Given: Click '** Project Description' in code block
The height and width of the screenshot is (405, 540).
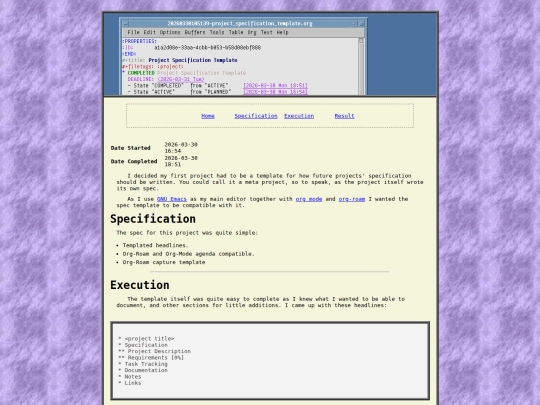Looking at the screenshot, I should [154, 351].
